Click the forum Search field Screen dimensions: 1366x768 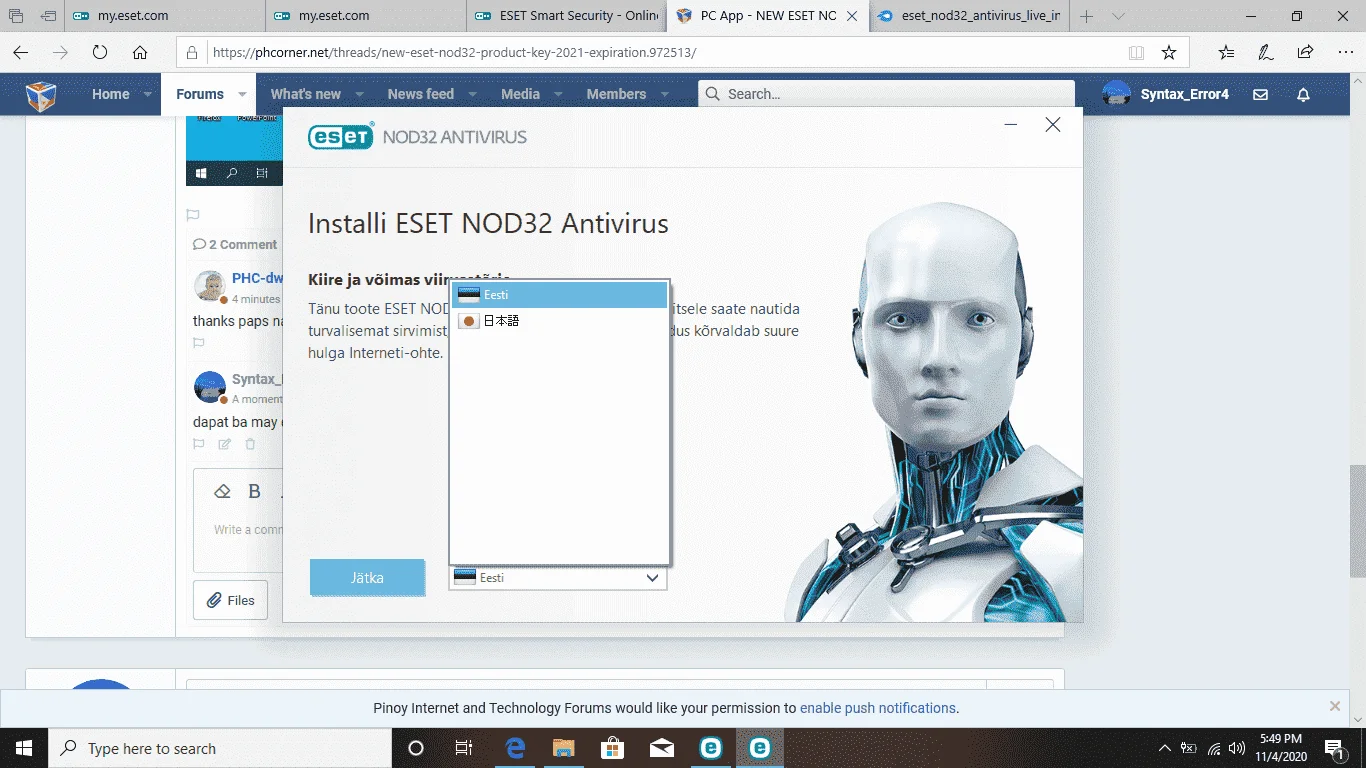click(886, 94)
